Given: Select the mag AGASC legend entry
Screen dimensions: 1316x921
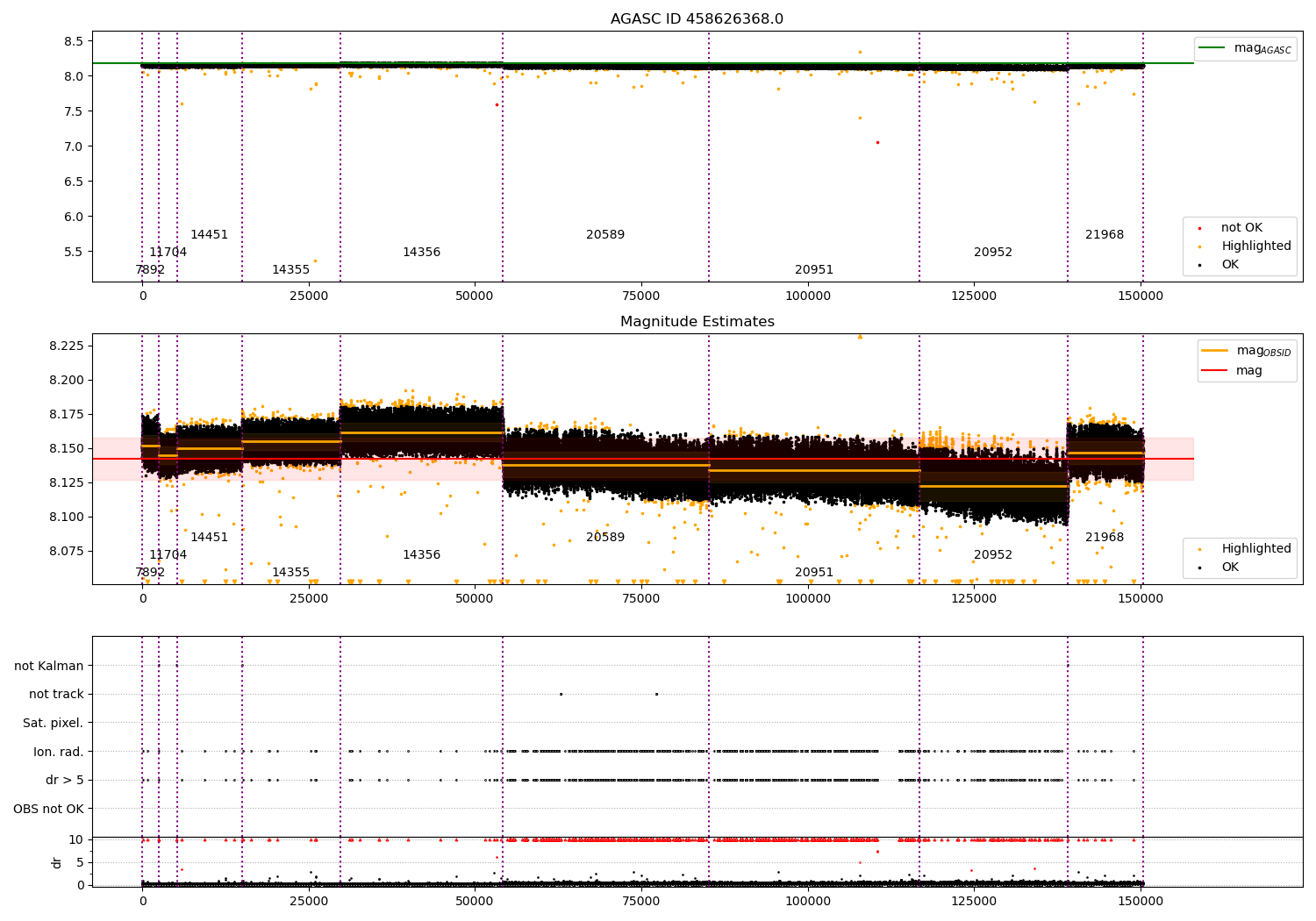Looking at the screenshot, I should 1245,48.
